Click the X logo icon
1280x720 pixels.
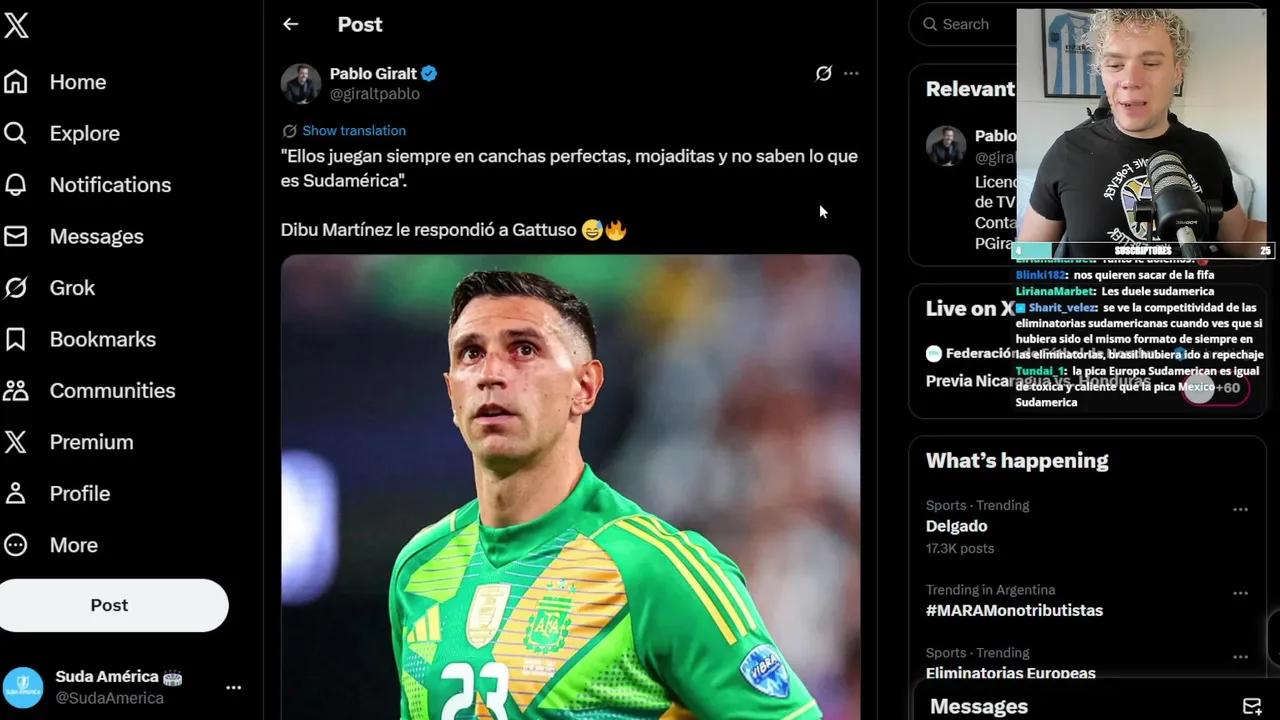16,26
